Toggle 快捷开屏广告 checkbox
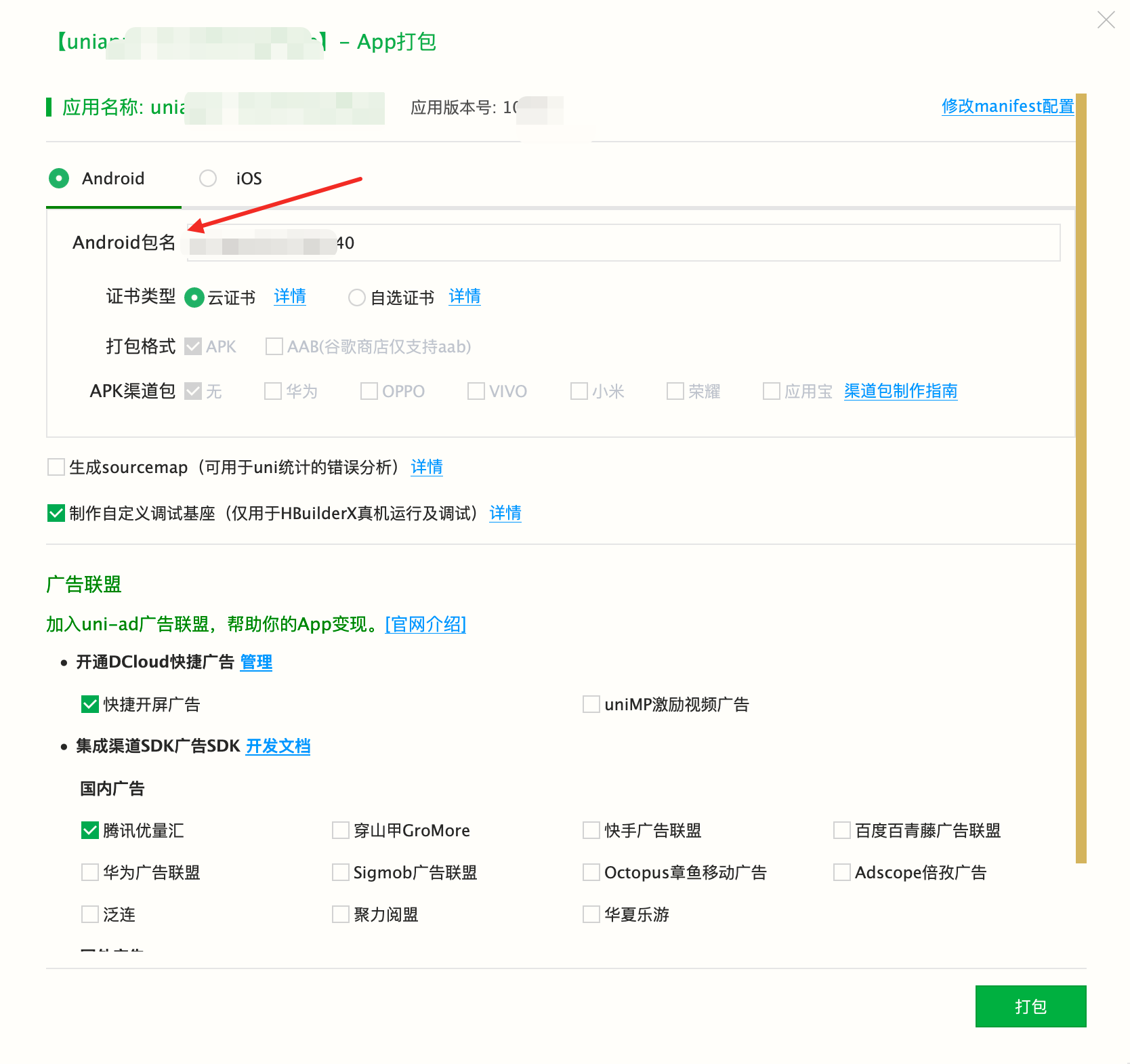The height and width of the screenshot is (1064, 1130). (90, 704)
